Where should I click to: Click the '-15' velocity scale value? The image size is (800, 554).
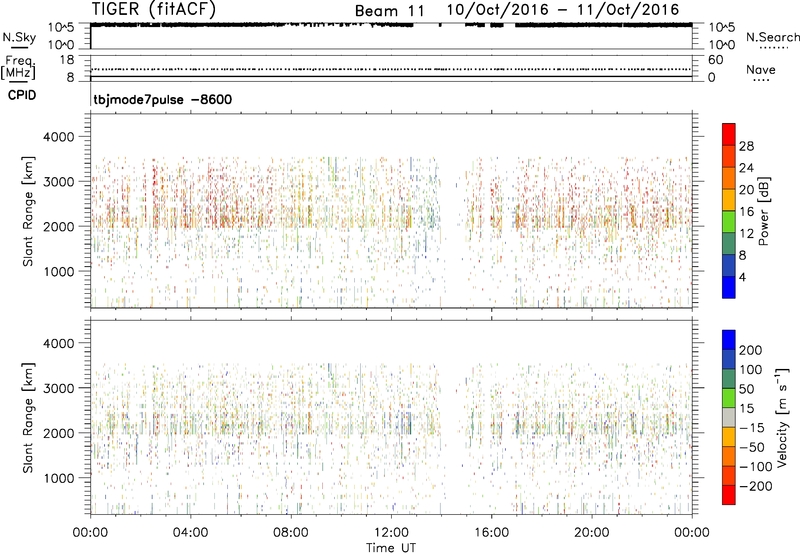[752, 428]
